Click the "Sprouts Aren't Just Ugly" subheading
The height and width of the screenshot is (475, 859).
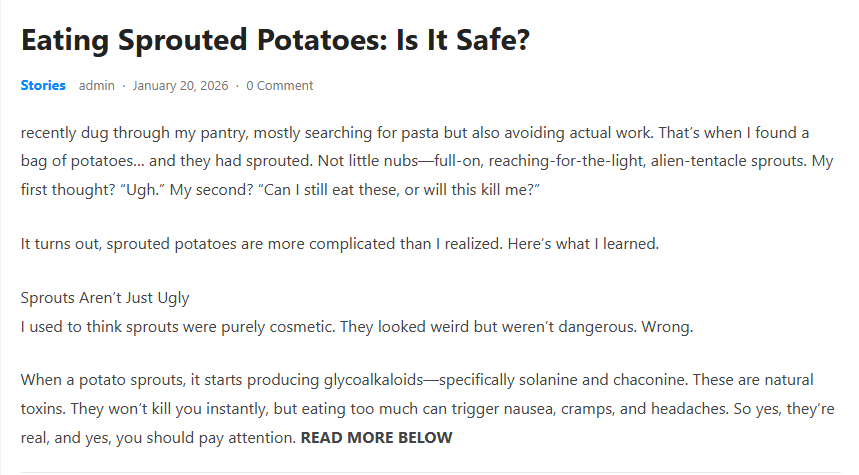[x=105, y=298]
